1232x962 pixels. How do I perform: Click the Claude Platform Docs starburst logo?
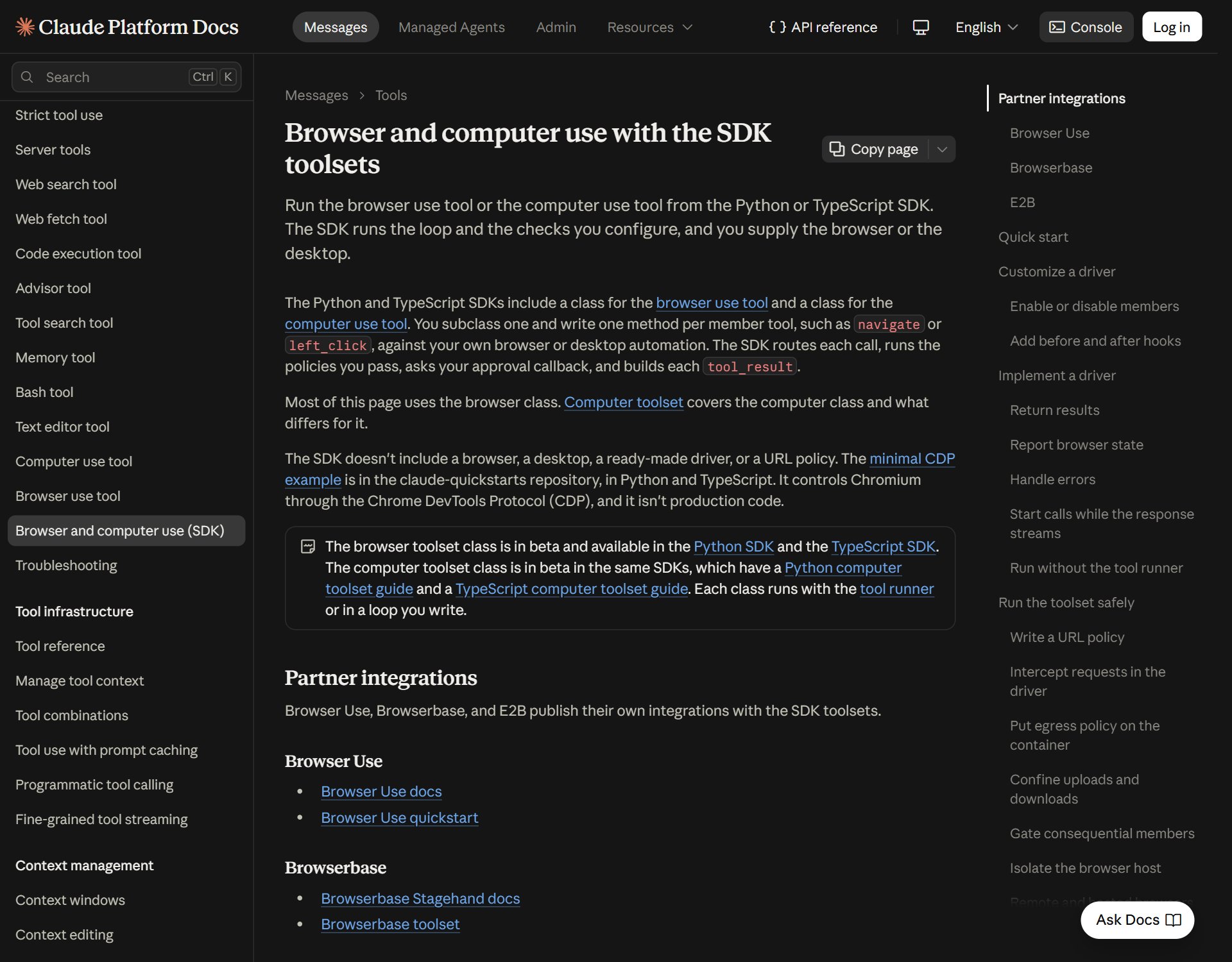(x=24, y=27)
